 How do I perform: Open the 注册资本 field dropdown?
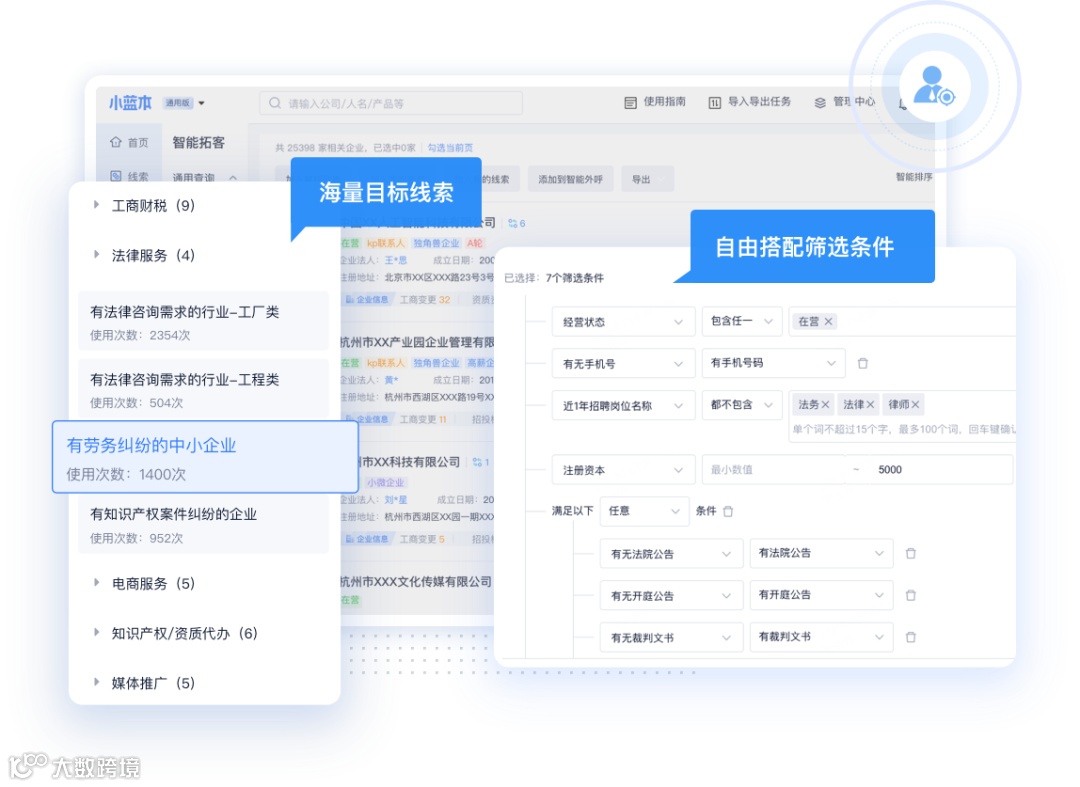[x=623, y=470]
